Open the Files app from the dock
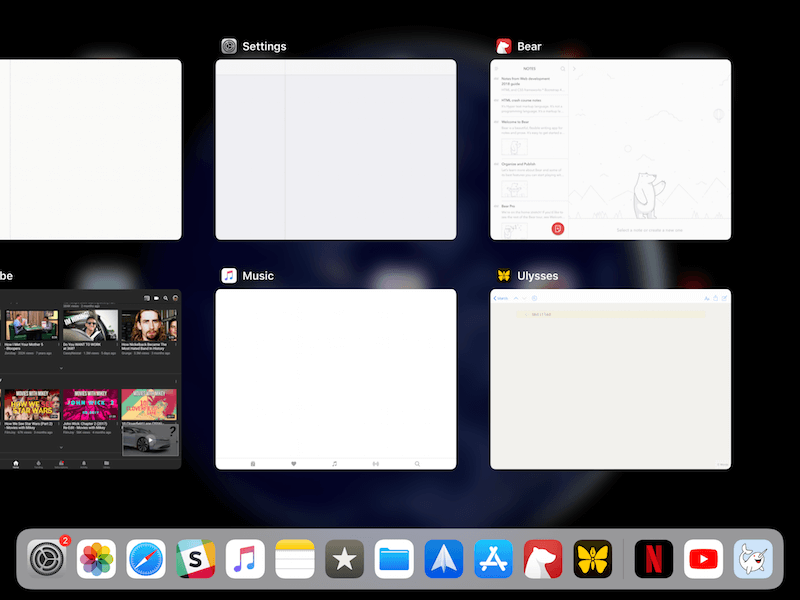 coord(394,560)
